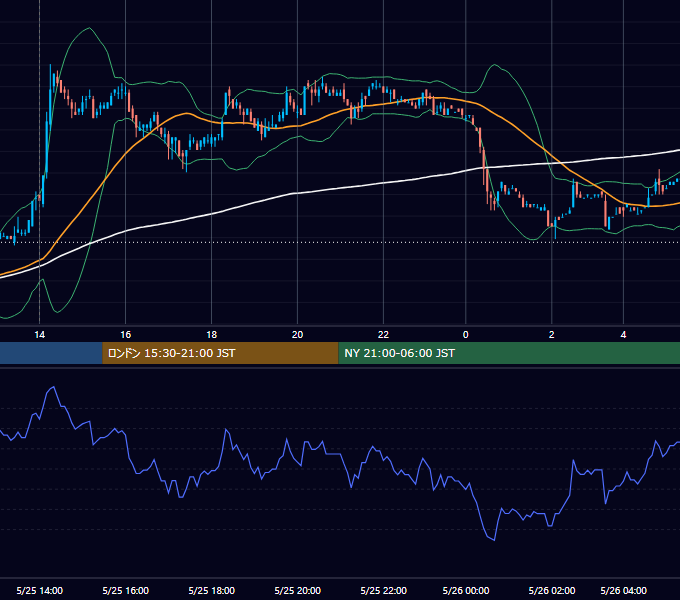Click the 5/25 18:00 date label
Viewport: 680px width, 600px height.
pos(212,590)
